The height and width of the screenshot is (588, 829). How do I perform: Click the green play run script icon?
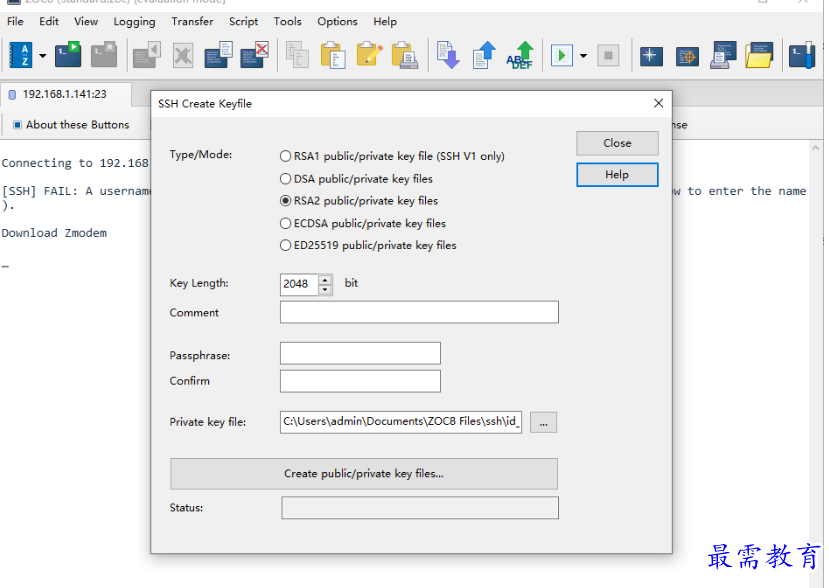(561, 55)
